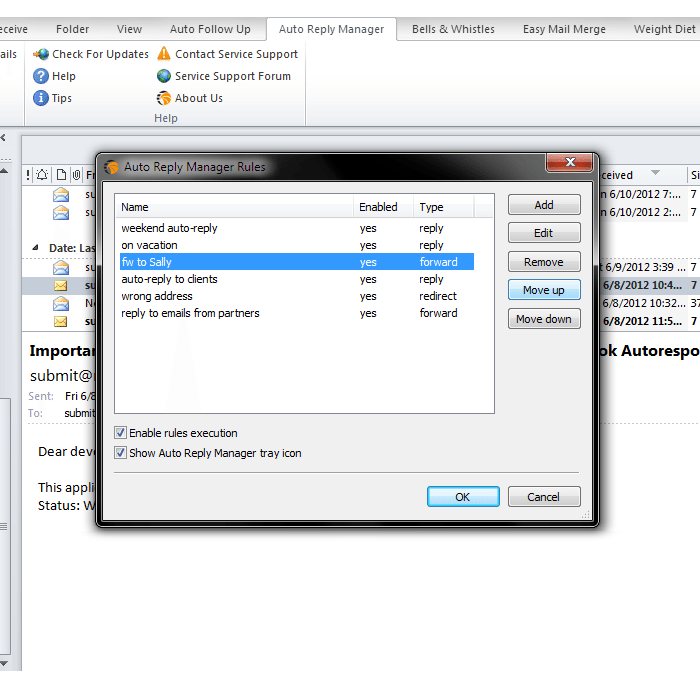The height and width of the screenshot is (700, 700).
Task: Click the reminder bell column header icon
Action: pos(42,175)
